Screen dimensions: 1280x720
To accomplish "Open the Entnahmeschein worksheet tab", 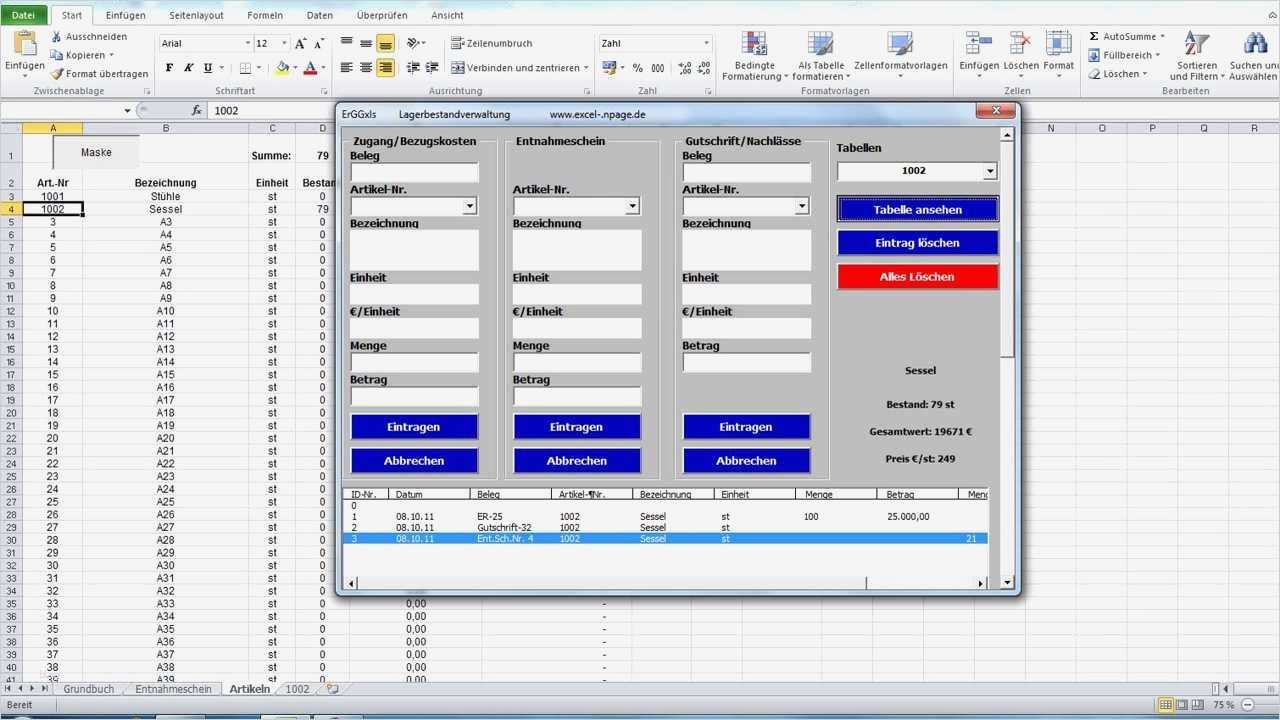I will (174, 689).
